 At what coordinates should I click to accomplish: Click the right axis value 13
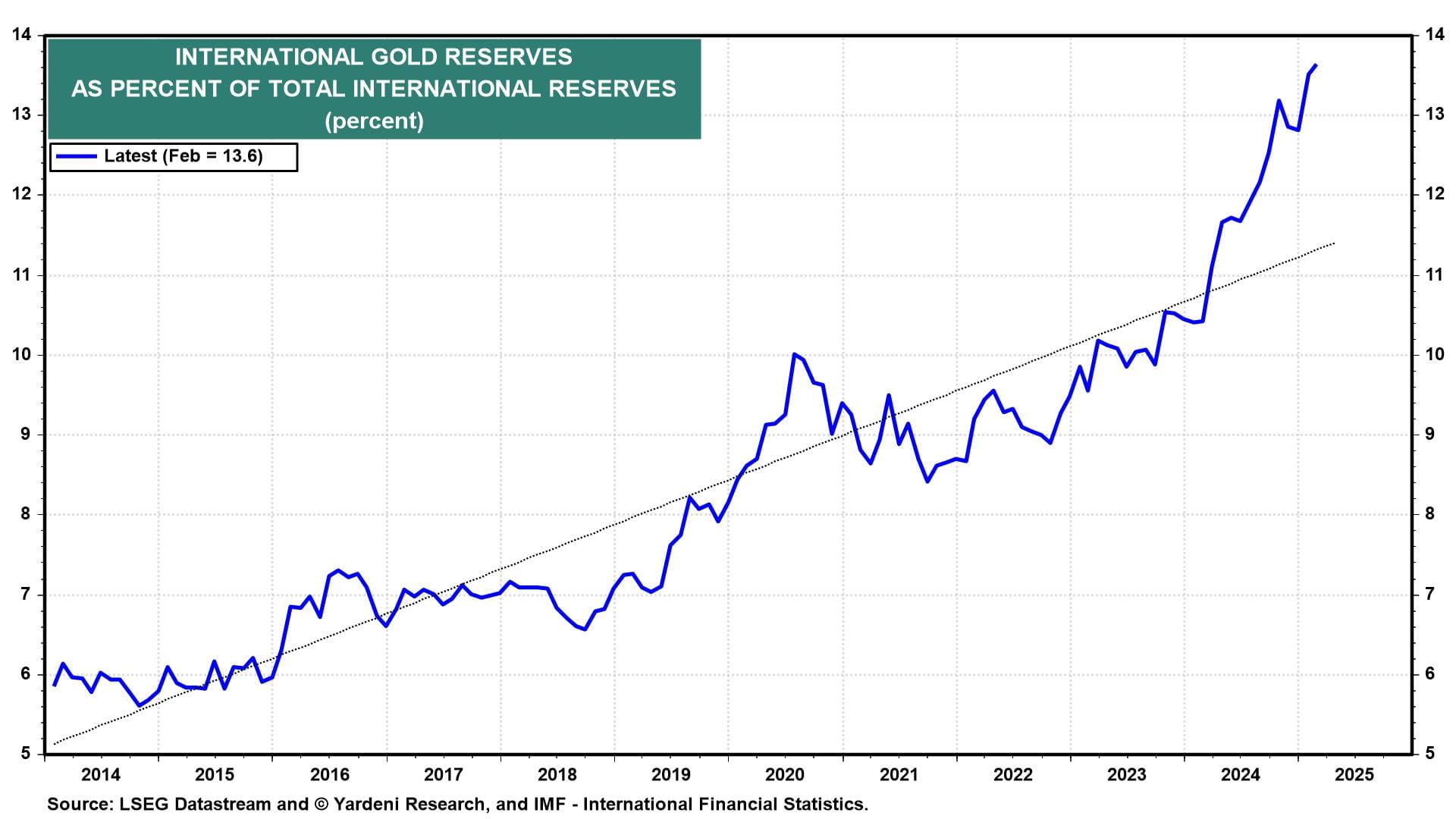coord(1435,115)
